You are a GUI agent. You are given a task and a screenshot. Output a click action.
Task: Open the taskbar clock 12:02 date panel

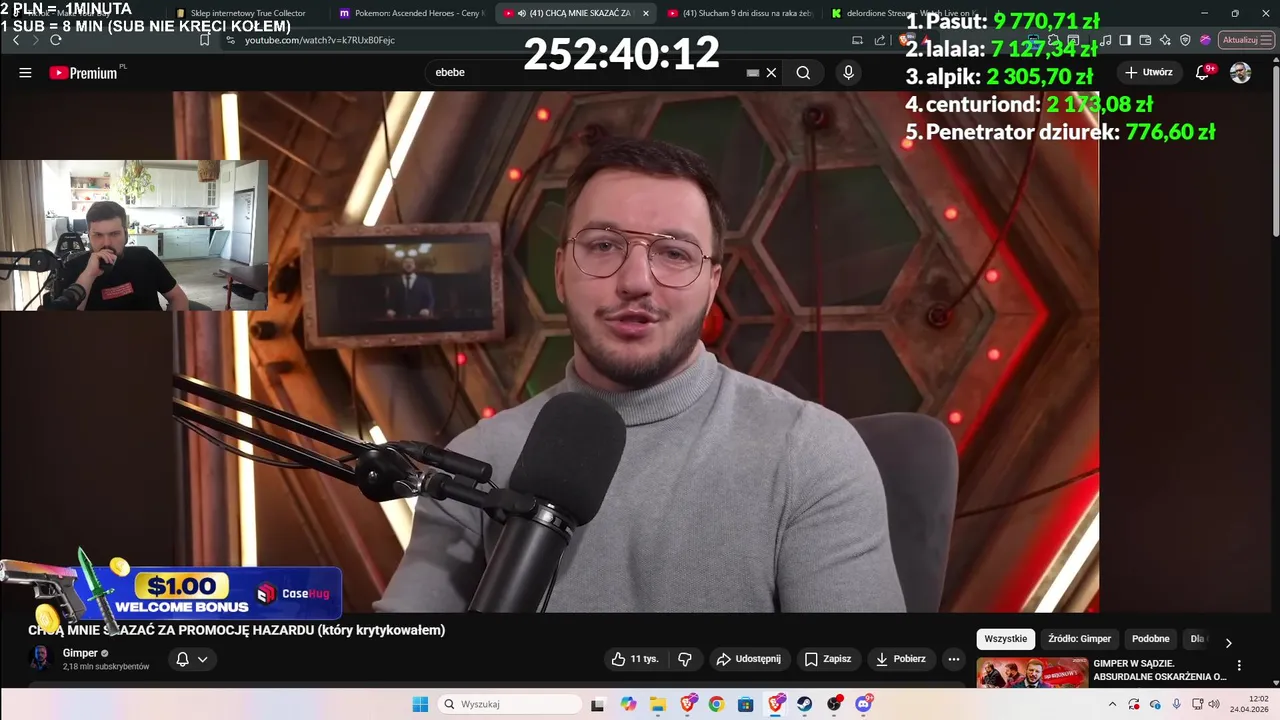[1250, 704]
